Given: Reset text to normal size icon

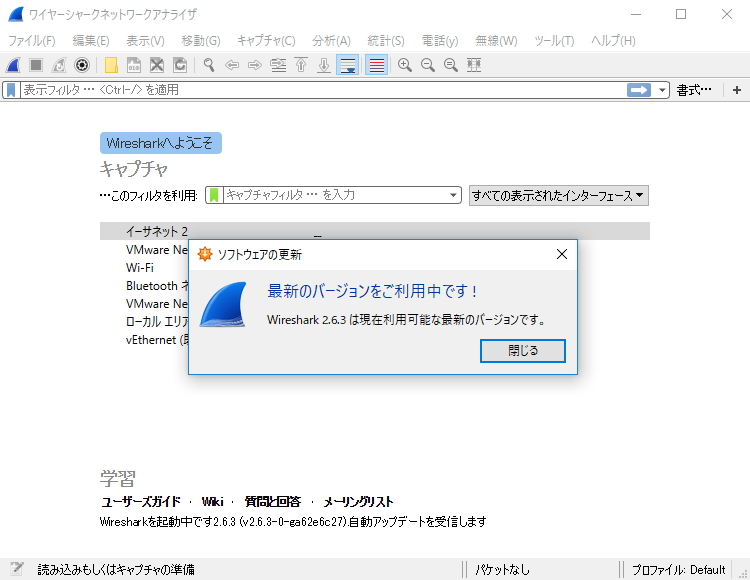Looking at the screenshot, I should click(x=451, y=65).
